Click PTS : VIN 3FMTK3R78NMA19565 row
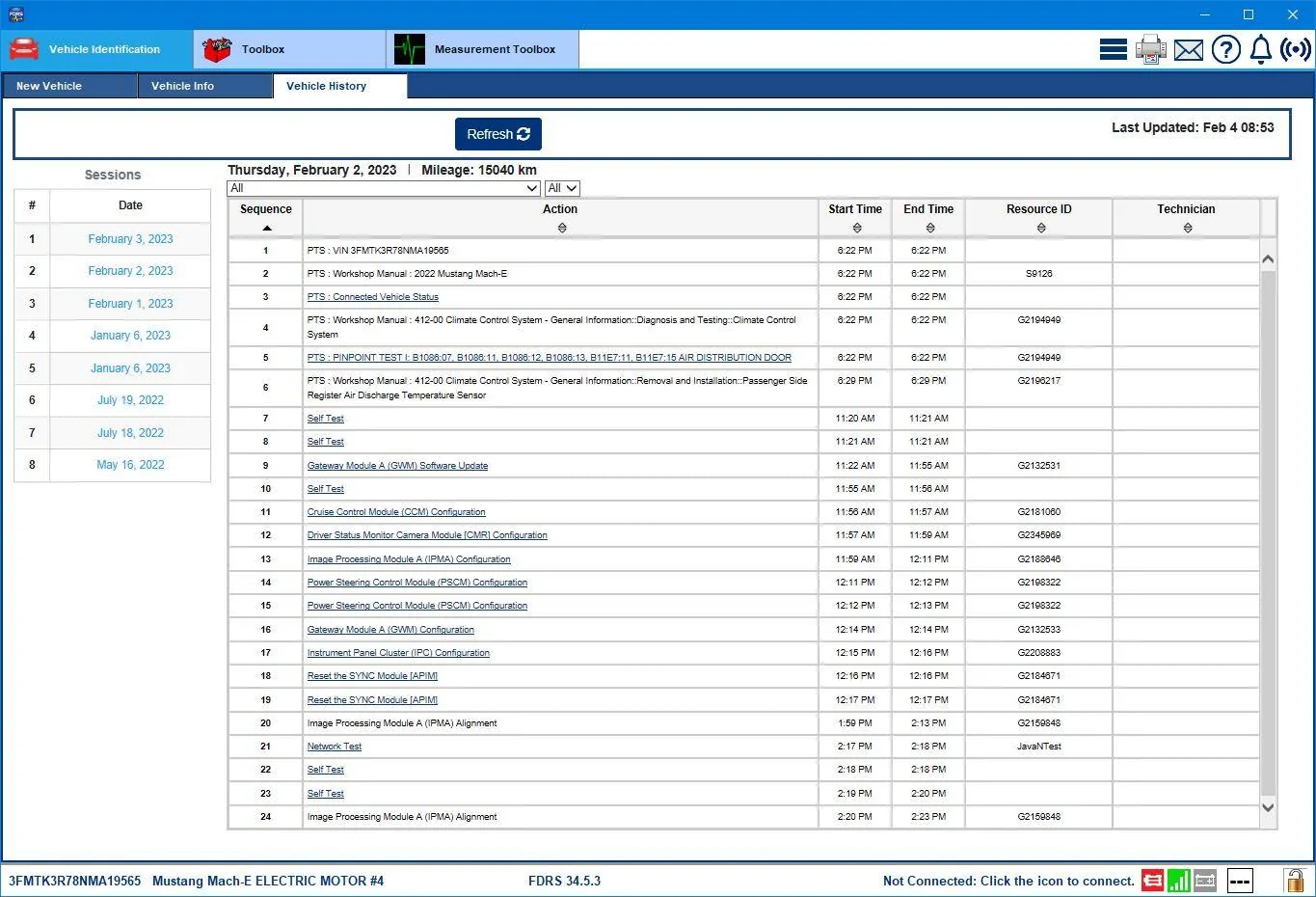This screenshot has height=897, width=1316. [x=743, y=251]
